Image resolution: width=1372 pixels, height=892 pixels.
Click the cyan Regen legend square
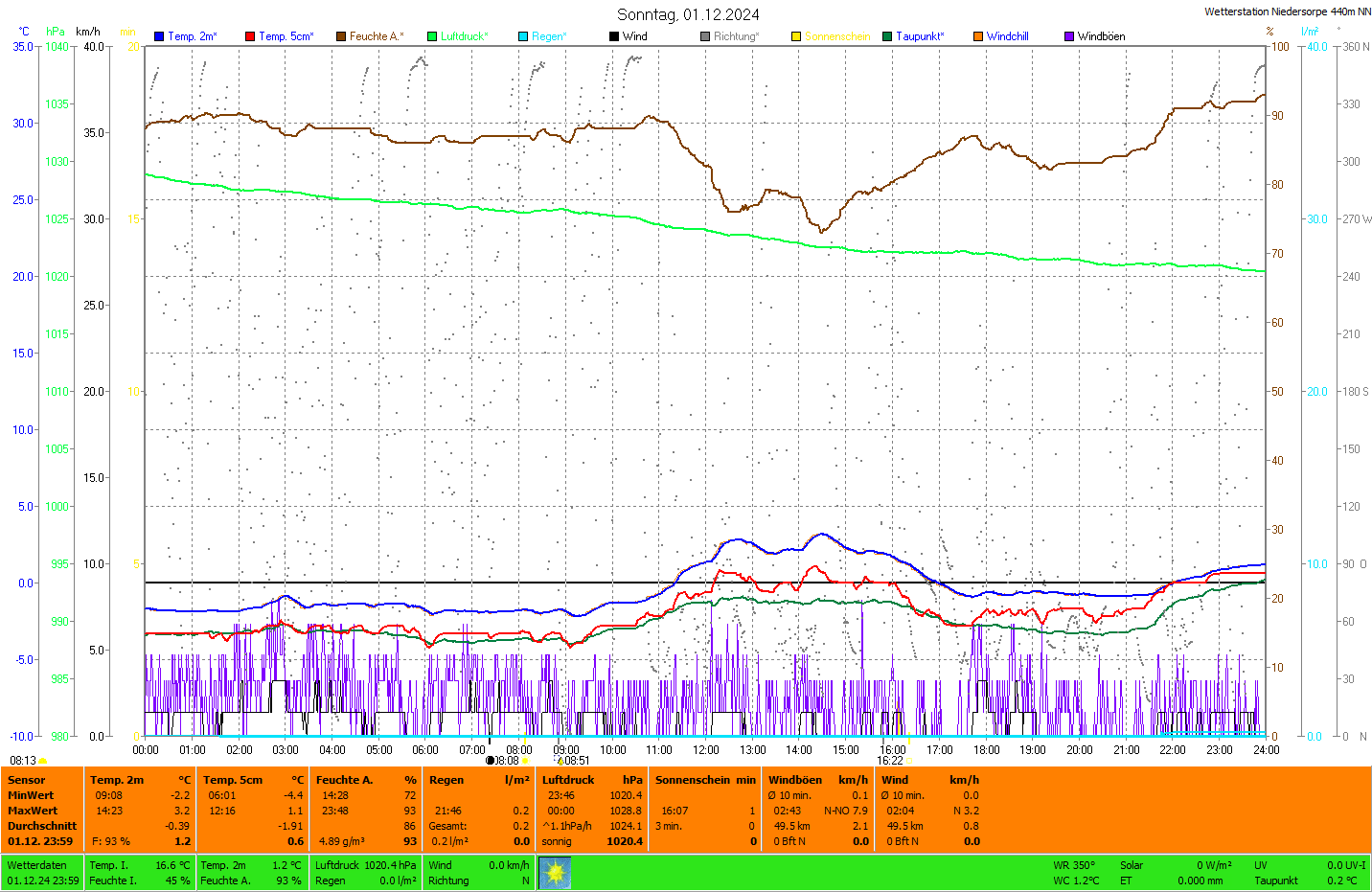[x=523, y=36]
